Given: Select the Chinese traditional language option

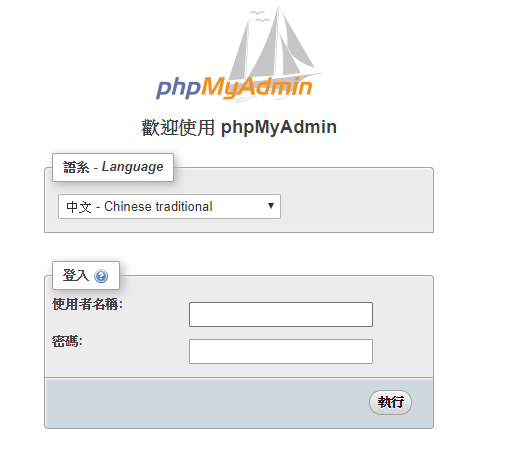Looking at the screenshot, I should tap(139, 207).
